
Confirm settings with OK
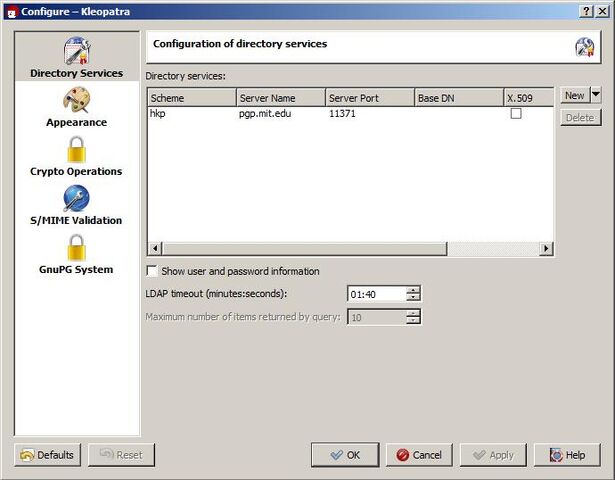tap(345, 455)
